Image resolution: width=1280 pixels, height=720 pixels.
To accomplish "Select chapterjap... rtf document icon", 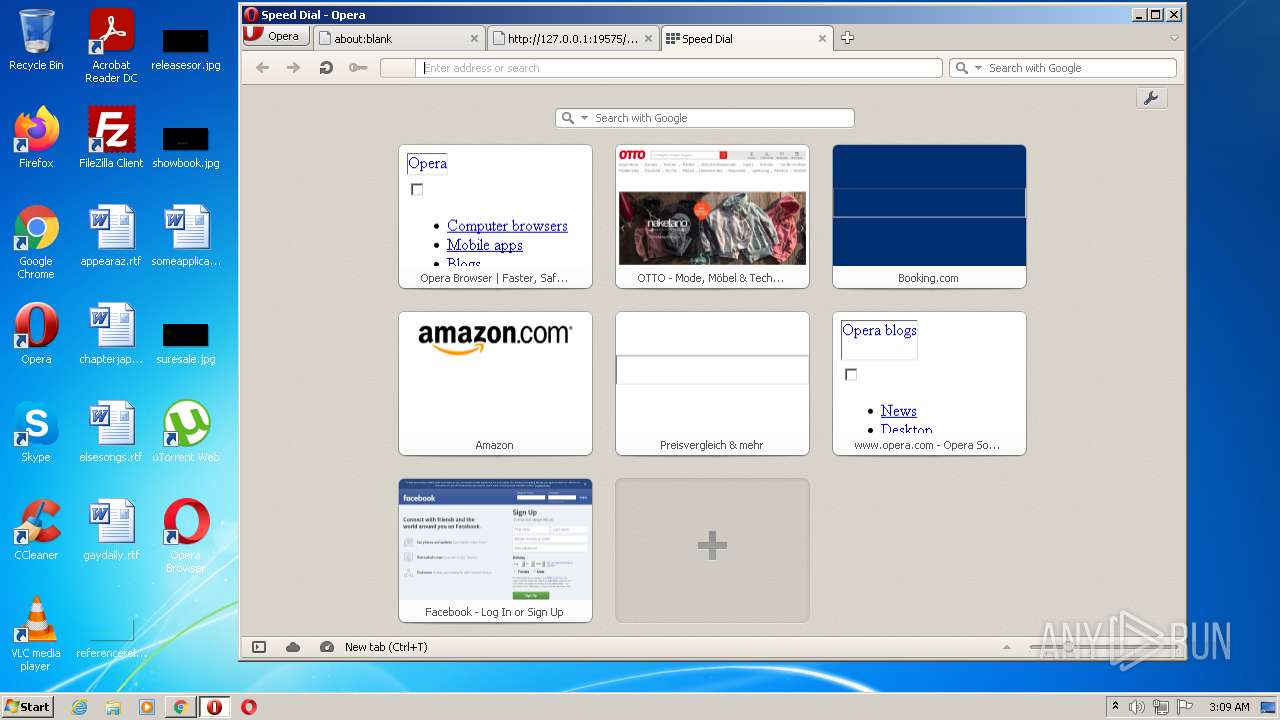I will 111,334.
